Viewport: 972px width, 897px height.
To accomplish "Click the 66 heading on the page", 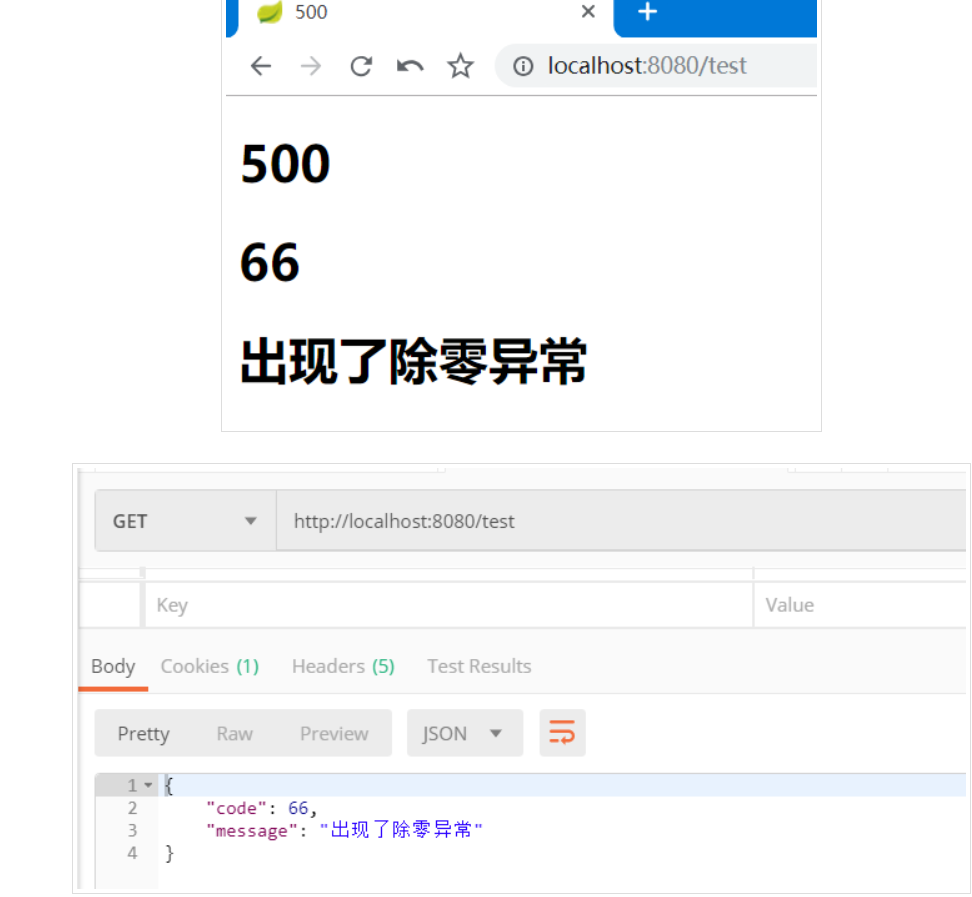I will pyautogui.click(x=270, y=262).
